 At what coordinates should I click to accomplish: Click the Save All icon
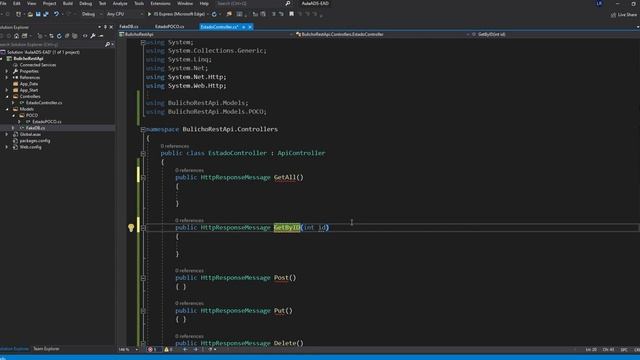tap(46, 14)
